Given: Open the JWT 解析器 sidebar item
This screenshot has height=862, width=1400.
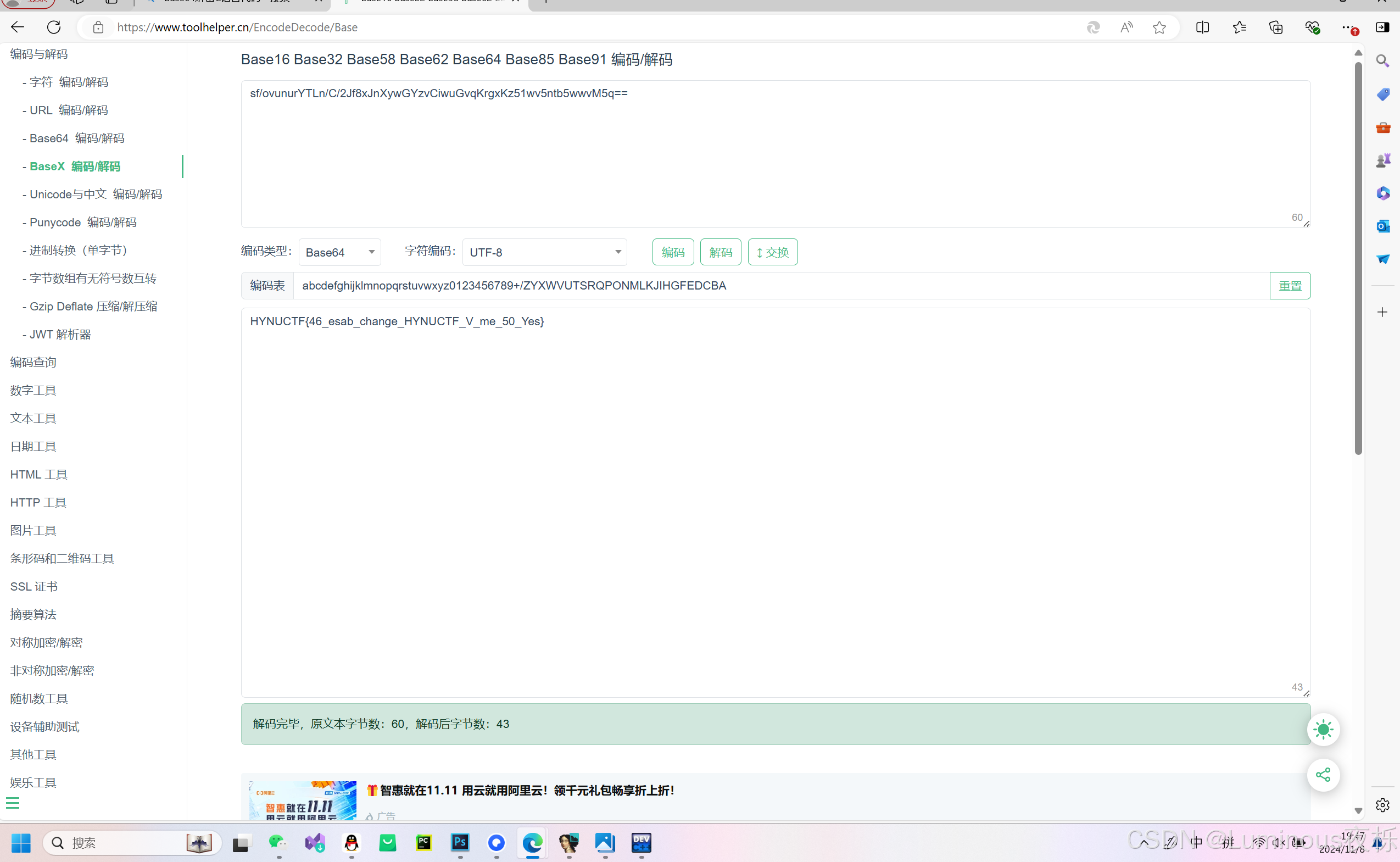Looking at the screenshot, I should tap(60, 335).
